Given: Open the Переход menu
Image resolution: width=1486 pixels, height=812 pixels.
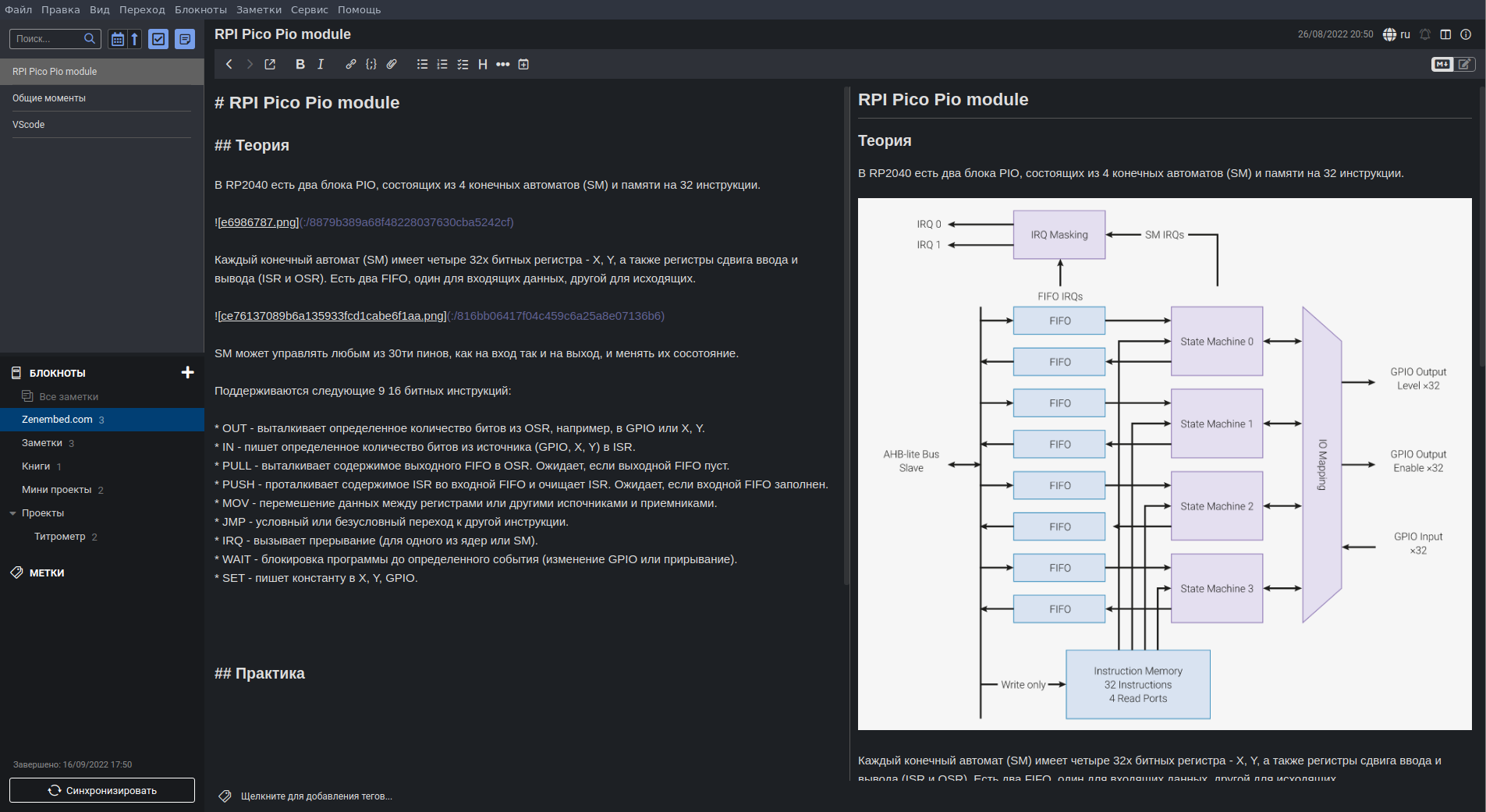Looking at the screenshot, I should (x=142, y=9).
